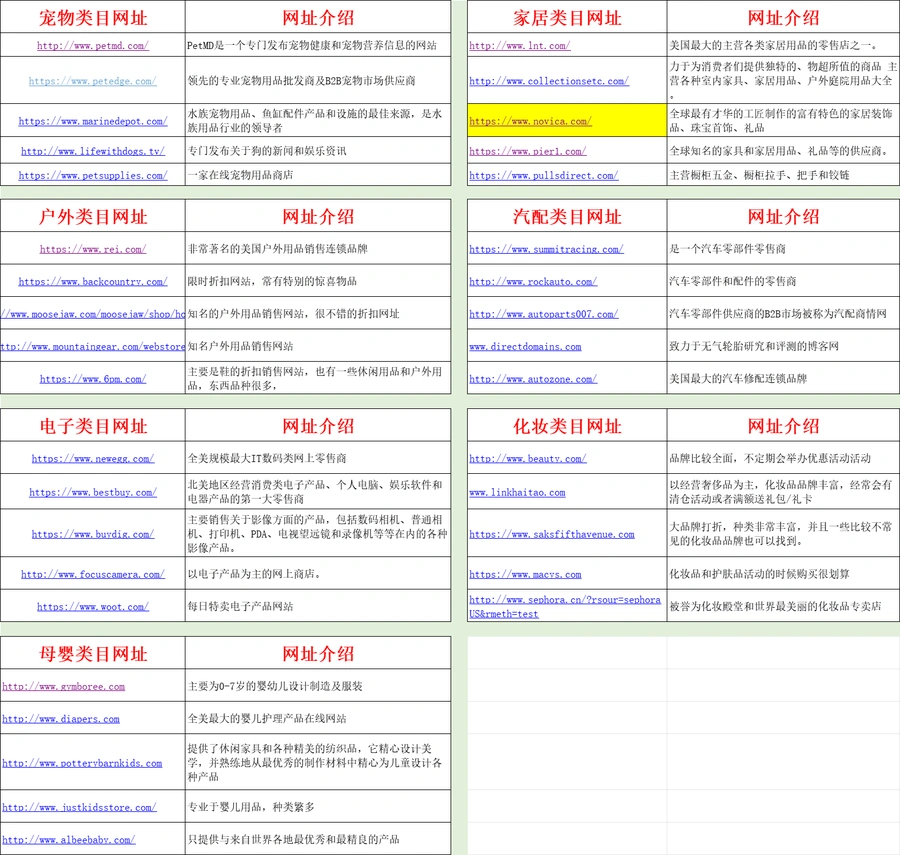Screen dimensions: 900x855
Task: Visit the www.petsupplies.com link
Action: pos(92,176)
